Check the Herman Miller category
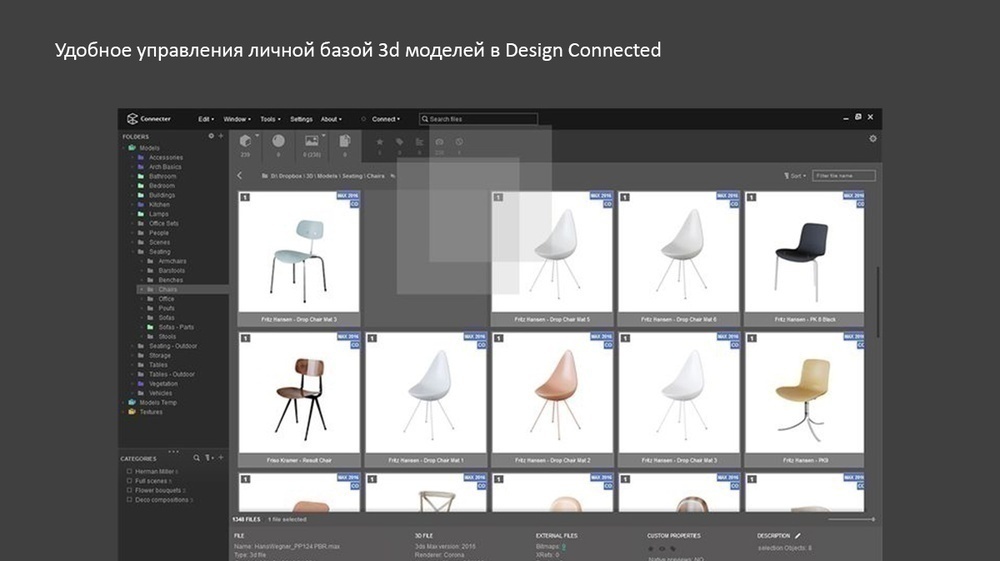The width and height of the screenshot is (1000, 561). [x=129, y=472]
